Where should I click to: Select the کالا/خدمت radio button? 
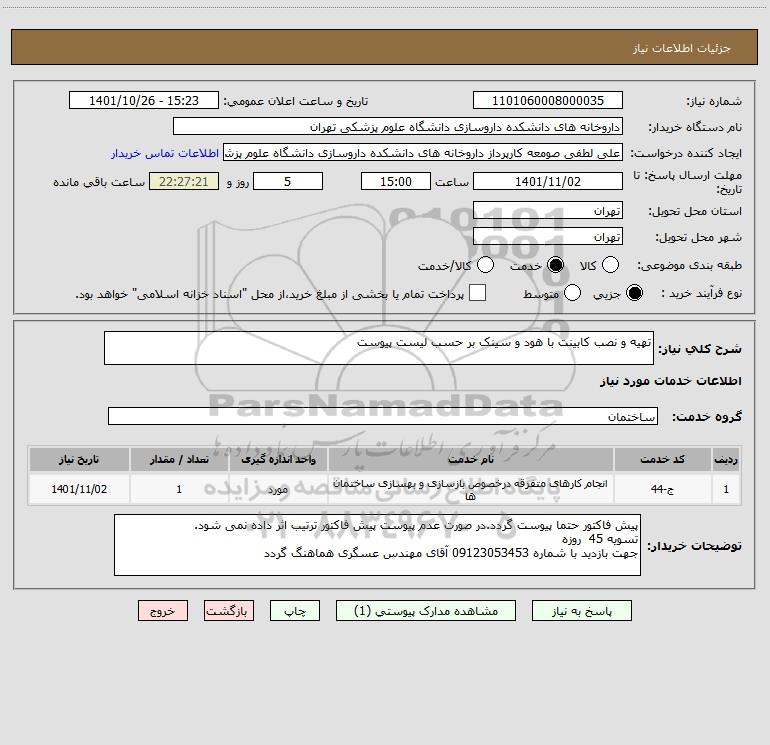(x=485, y=265)
